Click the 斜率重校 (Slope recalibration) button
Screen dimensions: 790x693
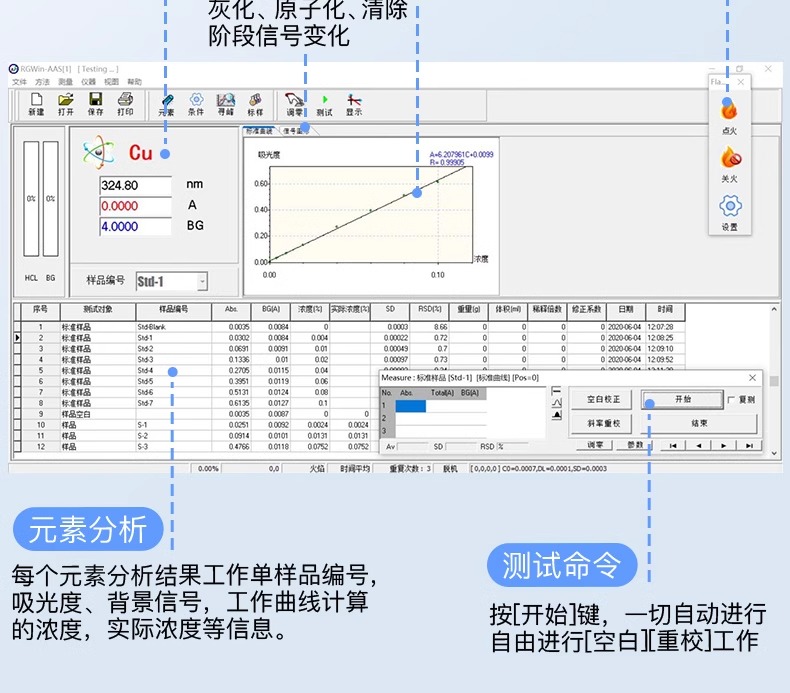(x=603, y=423)
